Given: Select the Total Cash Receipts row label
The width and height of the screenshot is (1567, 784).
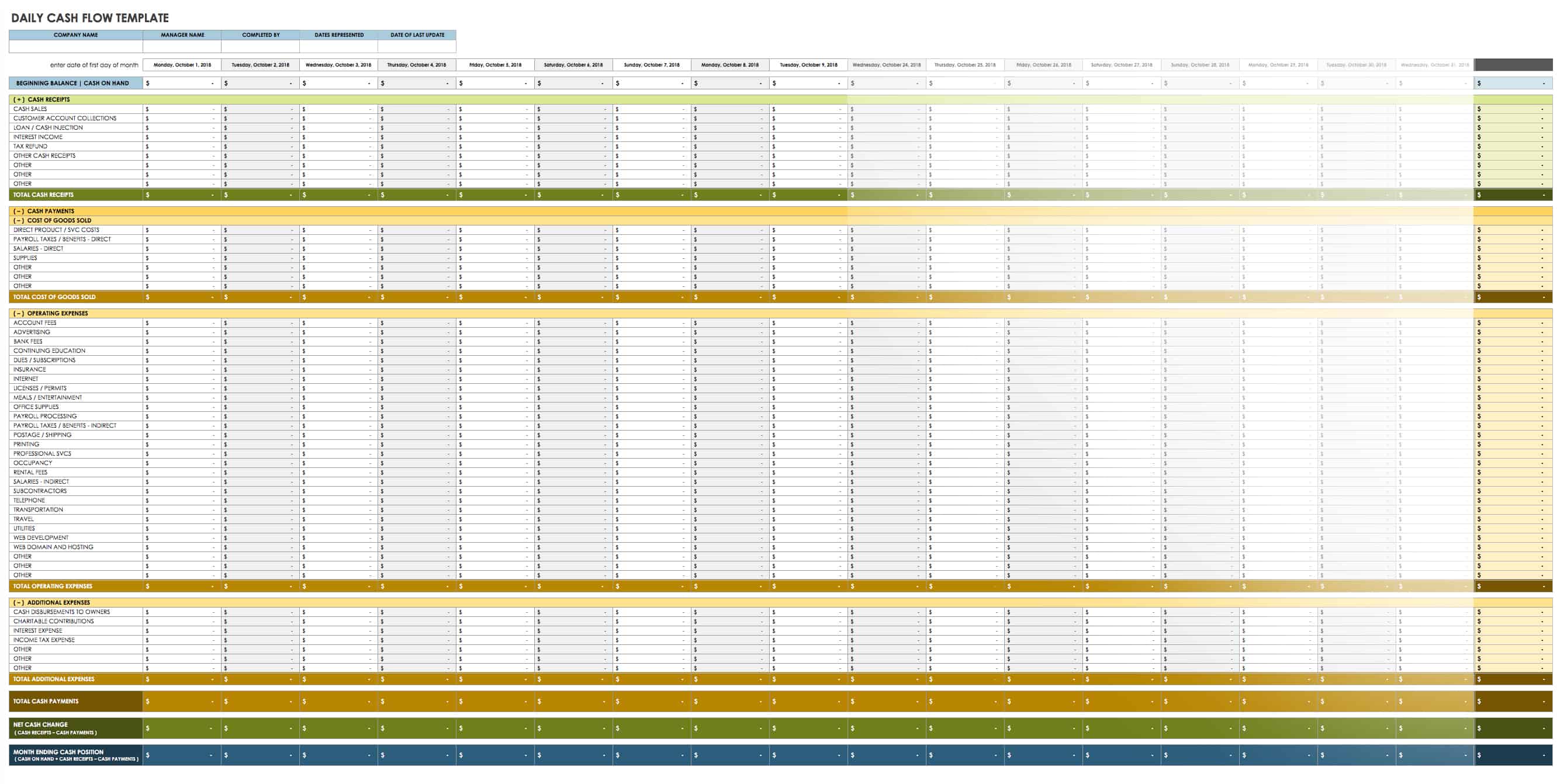Looking at the screenshot, I should 43,195.
